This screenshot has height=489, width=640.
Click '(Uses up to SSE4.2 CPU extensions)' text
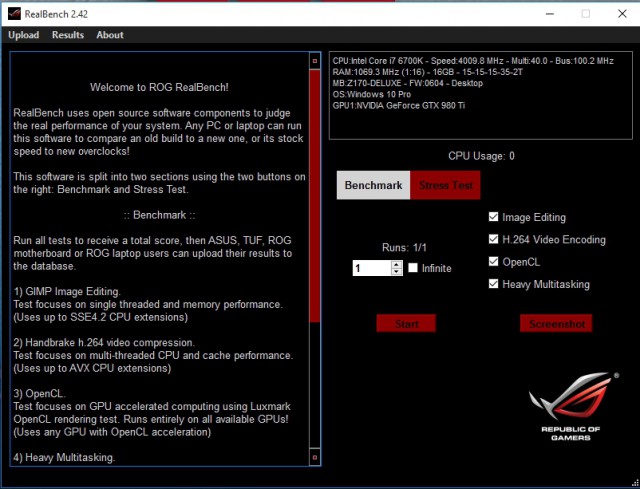click(x=100, y=317)
